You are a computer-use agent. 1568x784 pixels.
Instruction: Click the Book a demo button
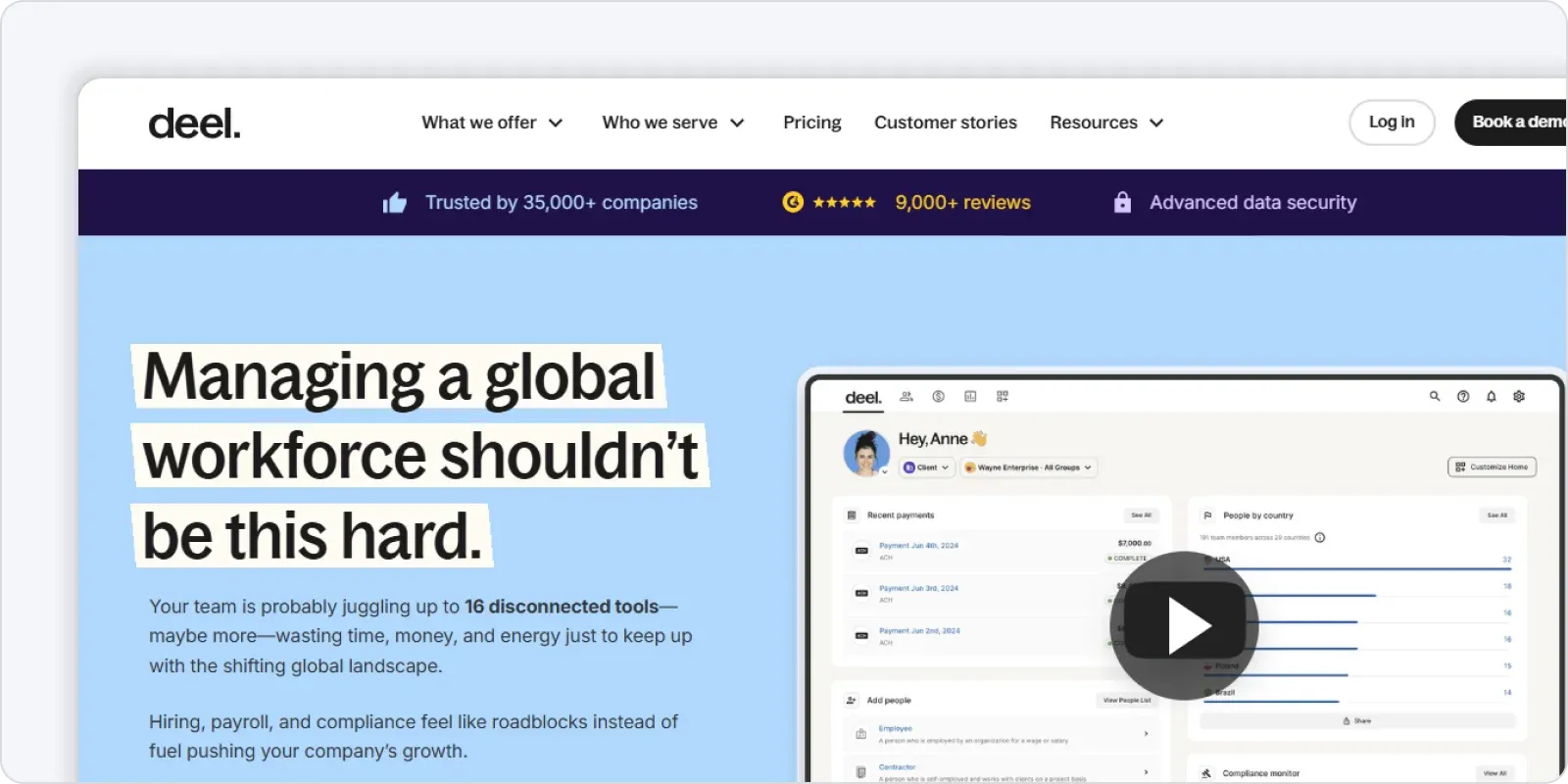[x=1514, y=122]
